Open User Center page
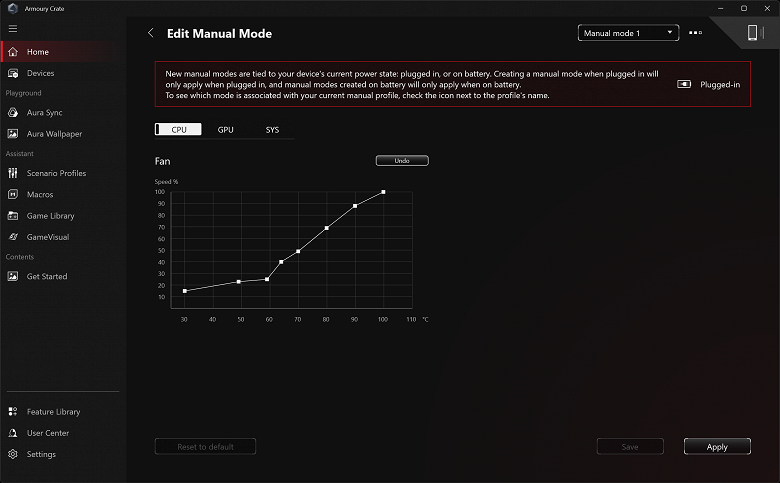The width and height of the screenshot is (780, 483). 63,433
